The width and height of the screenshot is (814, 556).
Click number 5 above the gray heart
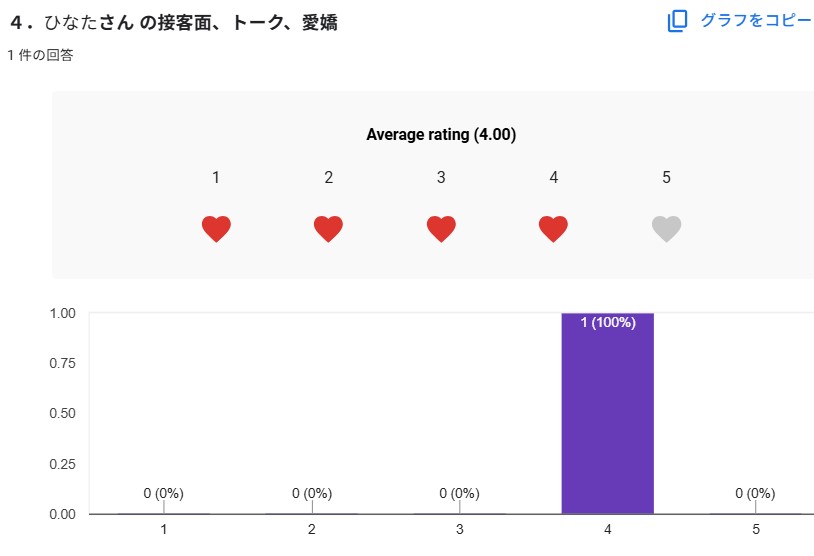click(x=666, y=178)
